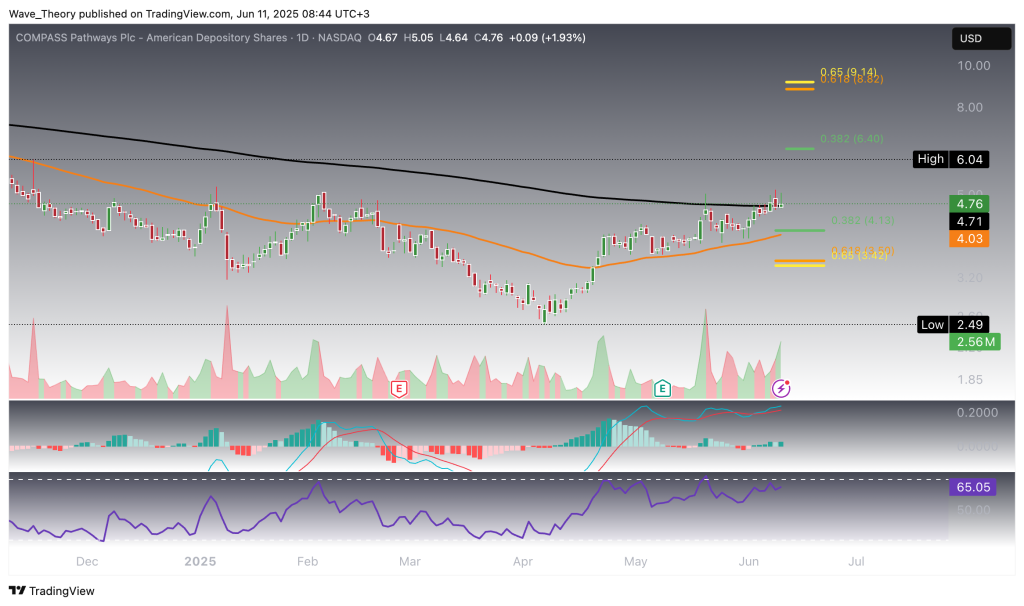
Task: Click the 6.04 high price tag
Action: (969, 159)
